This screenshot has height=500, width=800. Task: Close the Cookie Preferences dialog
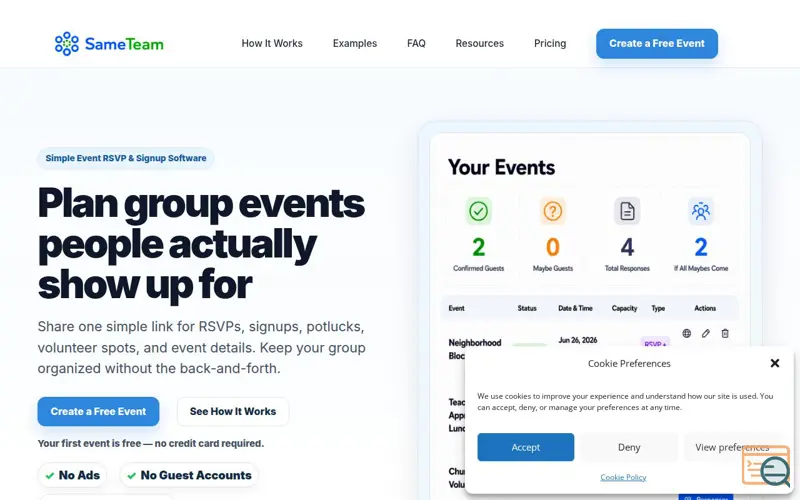[x=774, y=363]
